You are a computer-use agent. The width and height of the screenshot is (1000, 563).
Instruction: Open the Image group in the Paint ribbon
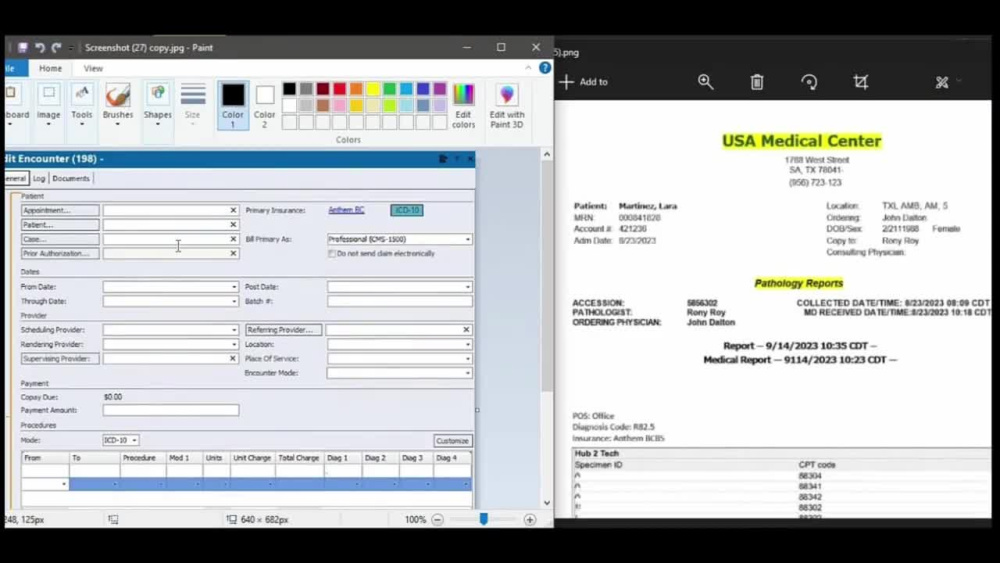point(48,105)
